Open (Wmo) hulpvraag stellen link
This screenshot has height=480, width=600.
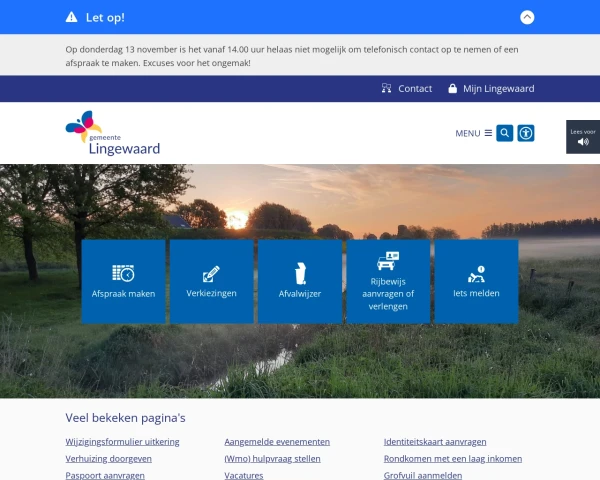click(x=272, y=459)
